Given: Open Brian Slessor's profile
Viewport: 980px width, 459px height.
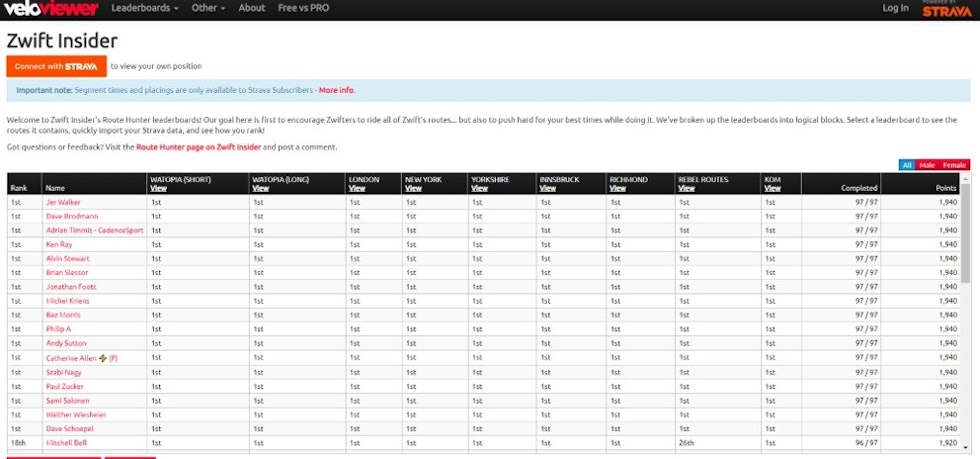Looking at the screenshot, I should pyautogui.click(x=67, y=273).
